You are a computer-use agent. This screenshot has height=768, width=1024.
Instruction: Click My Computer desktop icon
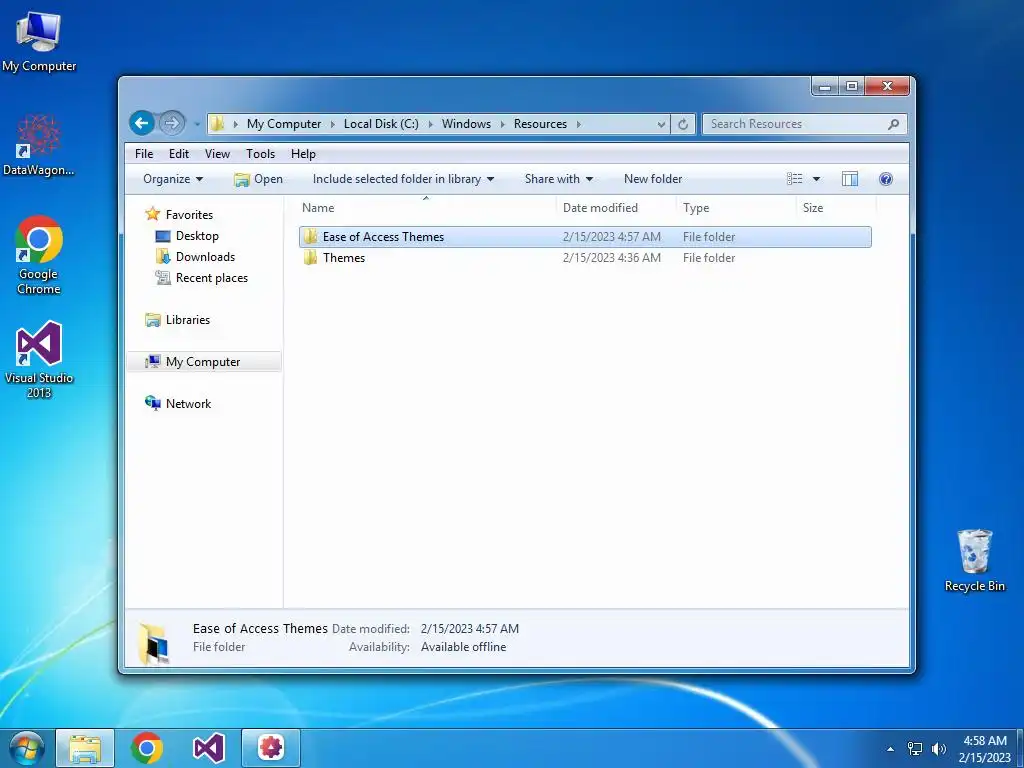coord(39,42)
